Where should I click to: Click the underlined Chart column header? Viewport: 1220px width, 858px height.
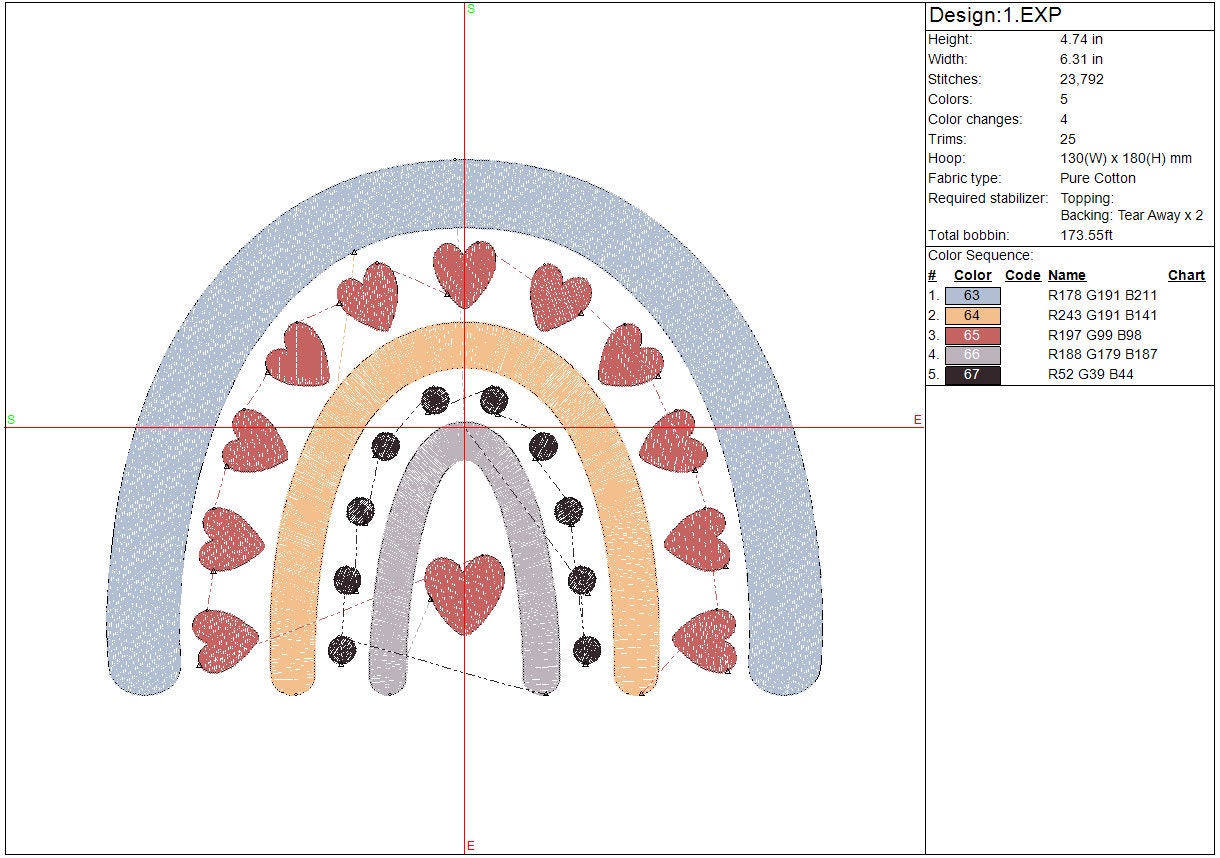1186,276
